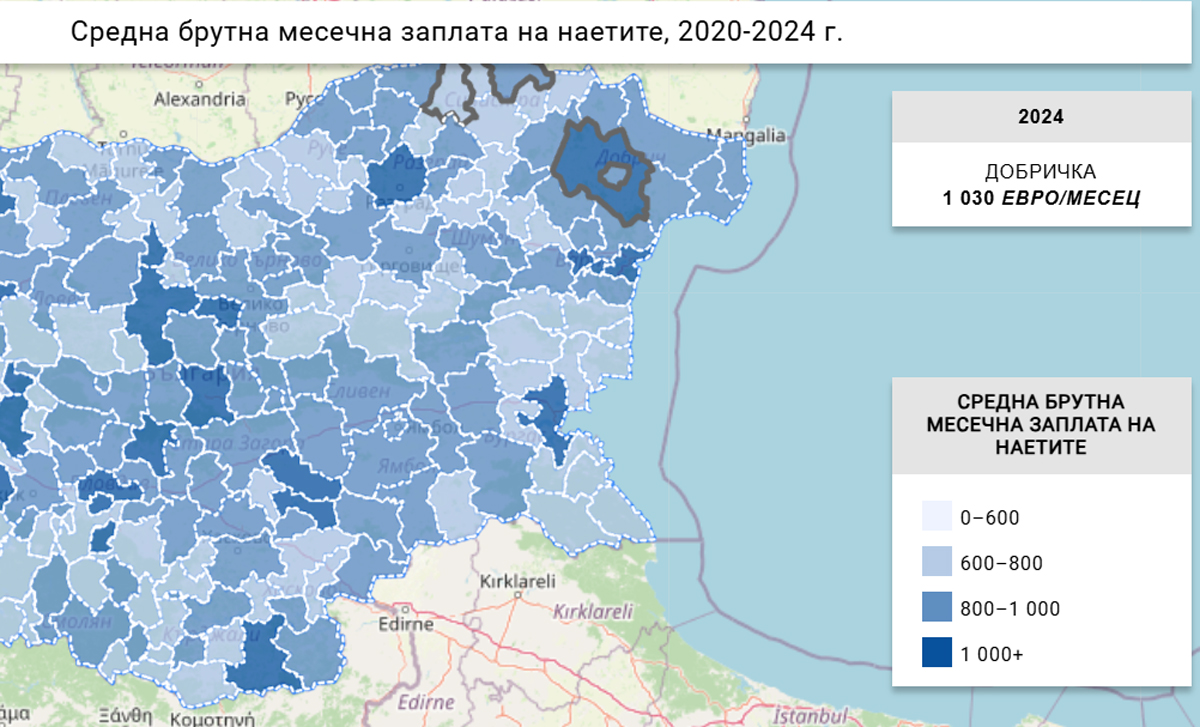
Task: Click the Добричка municipality name in panel
Action: coord(1040,172)
